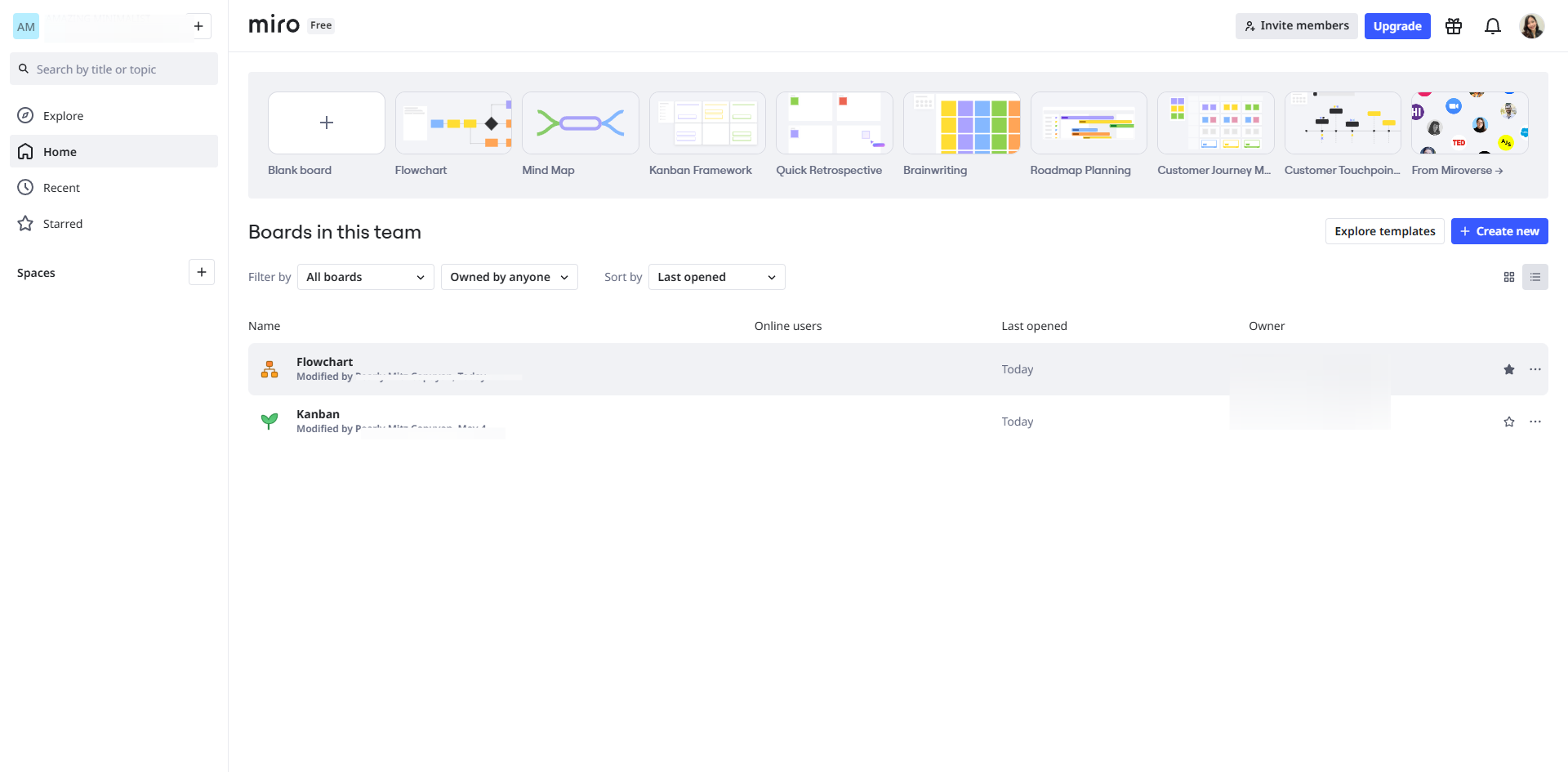Select the Brainwriting template
The image size is (1568, 772).
coord(962,123)
